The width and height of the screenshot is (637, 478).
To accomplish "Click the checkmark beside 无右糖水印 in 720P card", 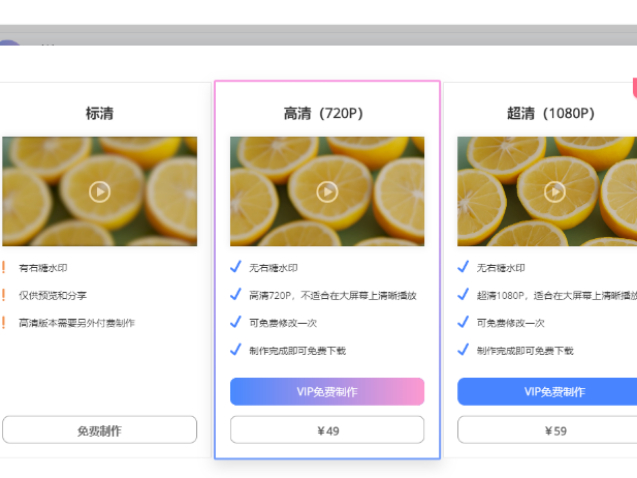I will click(x=236, y=267).
